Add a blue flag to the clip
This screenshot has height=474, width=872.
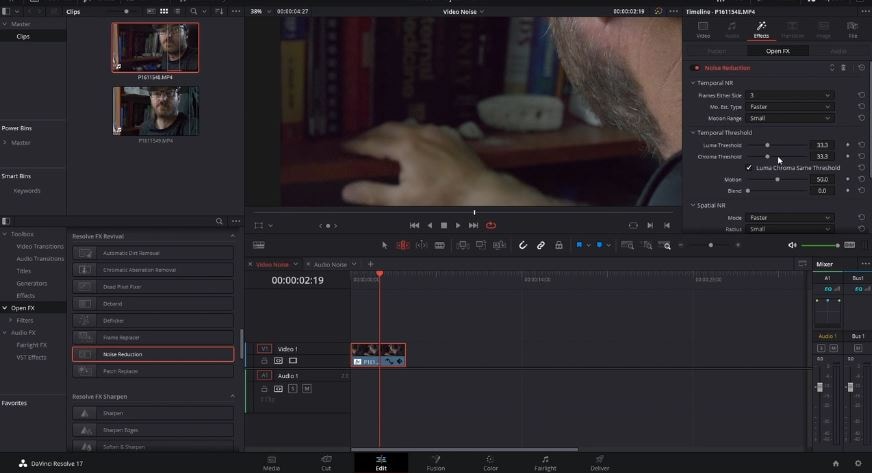coord(579,245)
